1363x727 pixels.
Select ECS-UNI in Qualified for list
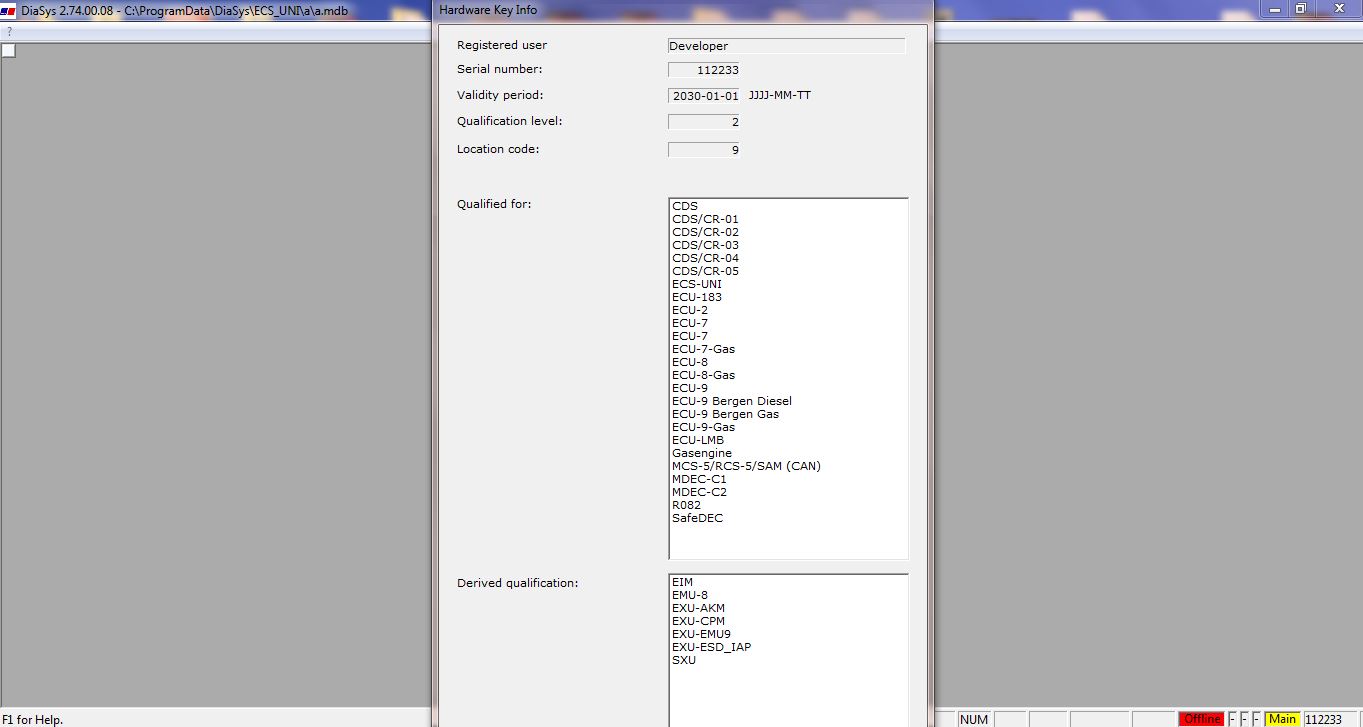(697, 284)
